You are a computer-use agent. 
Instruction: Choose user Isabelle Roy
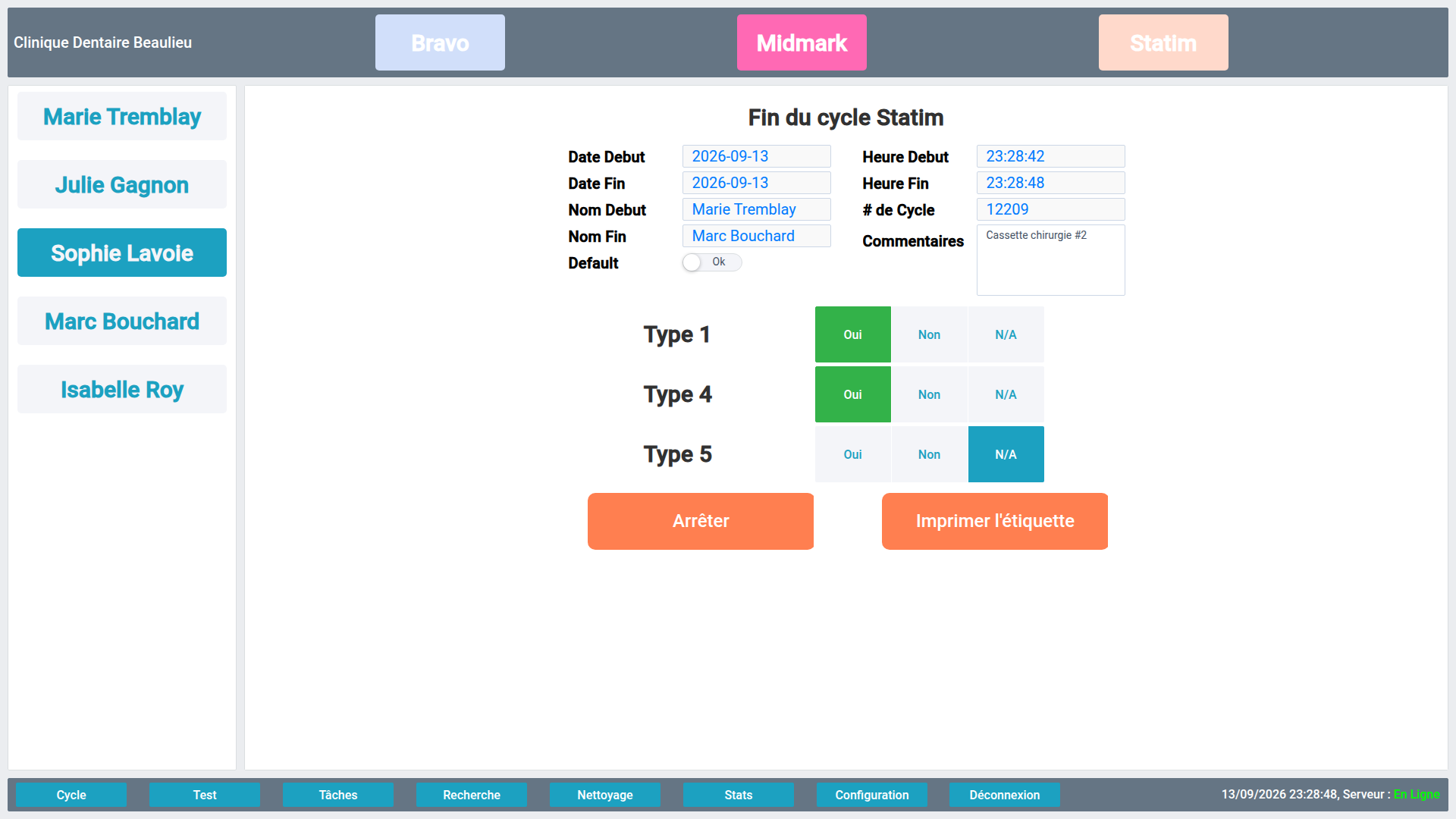coord(122,389)
